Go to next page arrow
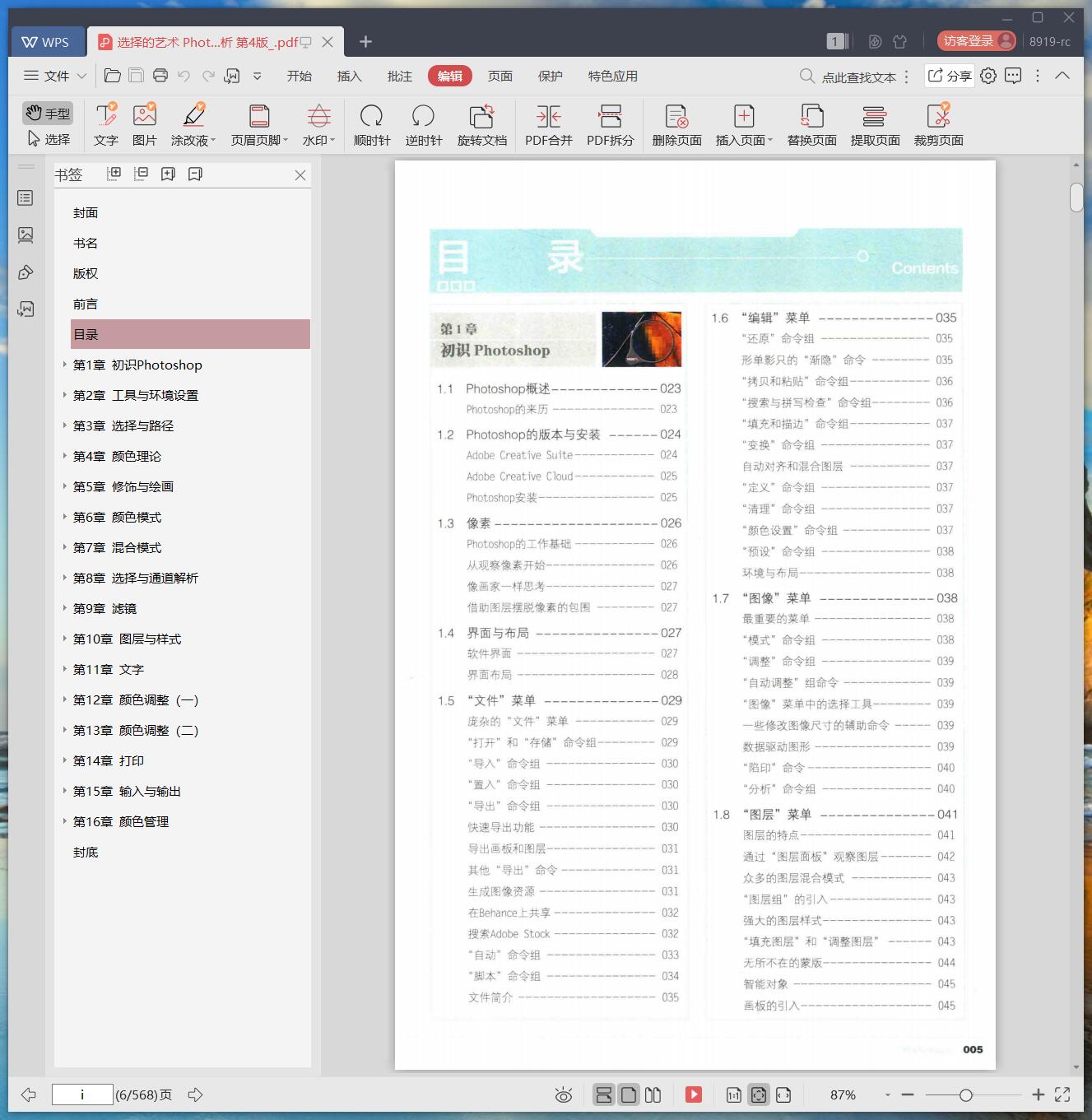 tap(195, 1094)
